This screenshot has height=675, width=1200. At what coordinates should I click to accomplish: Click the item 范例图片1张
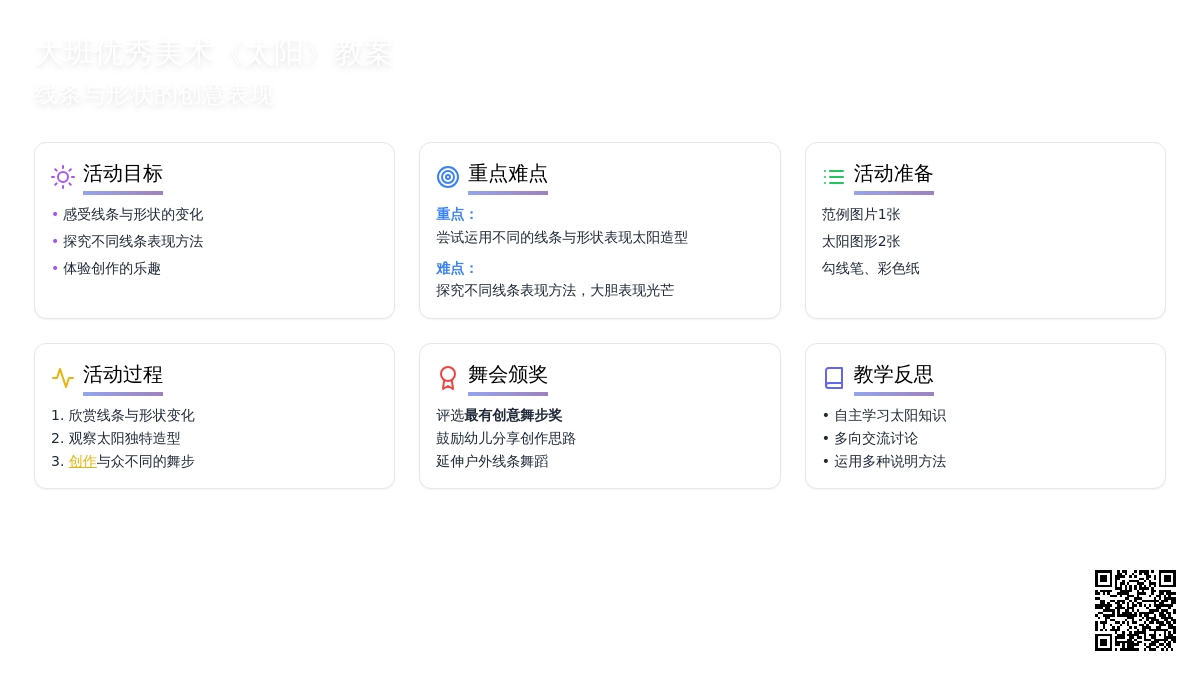(861, 214)
